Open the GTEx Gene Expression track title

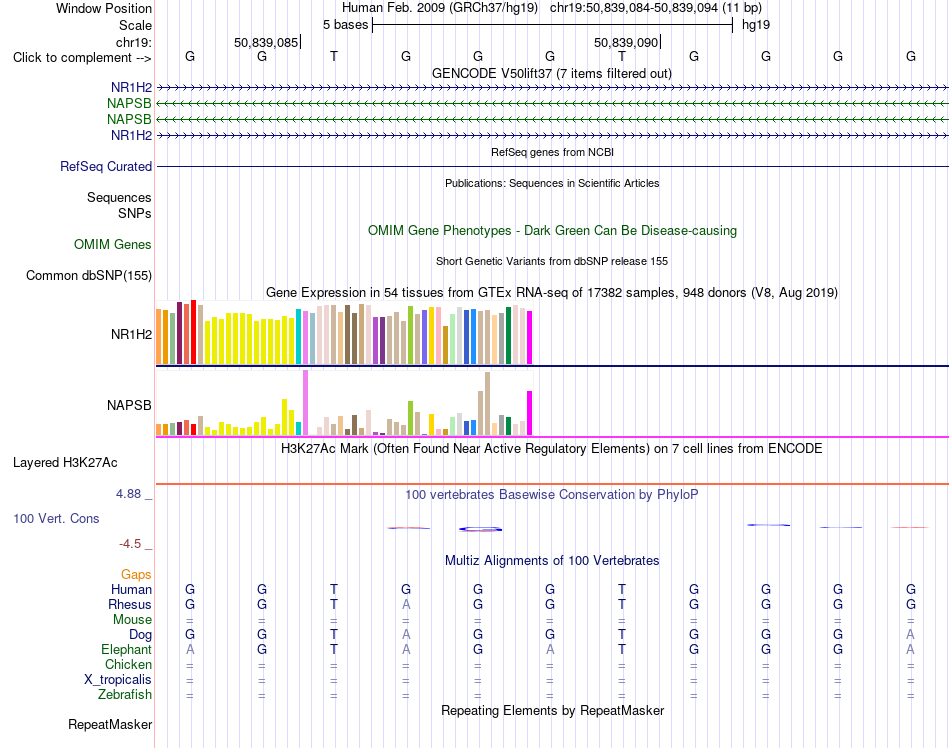tap(551, 293)
